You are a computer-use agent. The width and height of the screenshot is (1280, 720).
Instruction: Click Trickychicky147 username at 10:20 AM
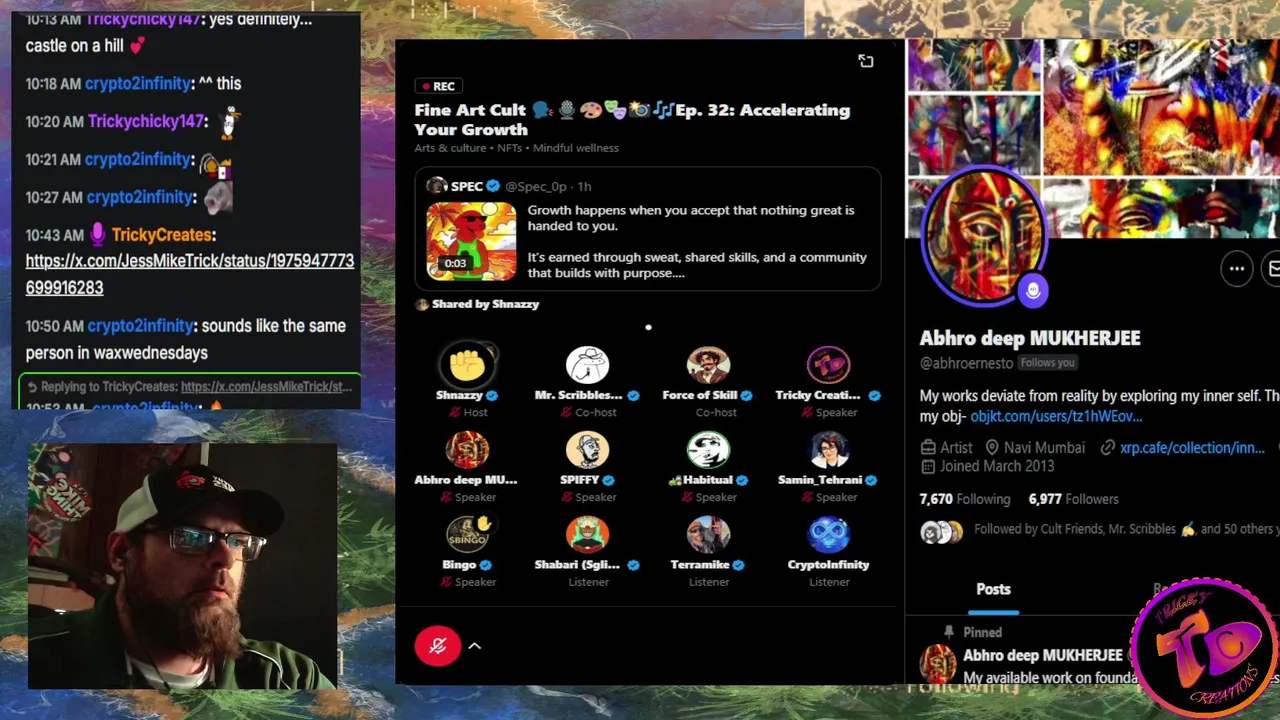click(146, 121)
